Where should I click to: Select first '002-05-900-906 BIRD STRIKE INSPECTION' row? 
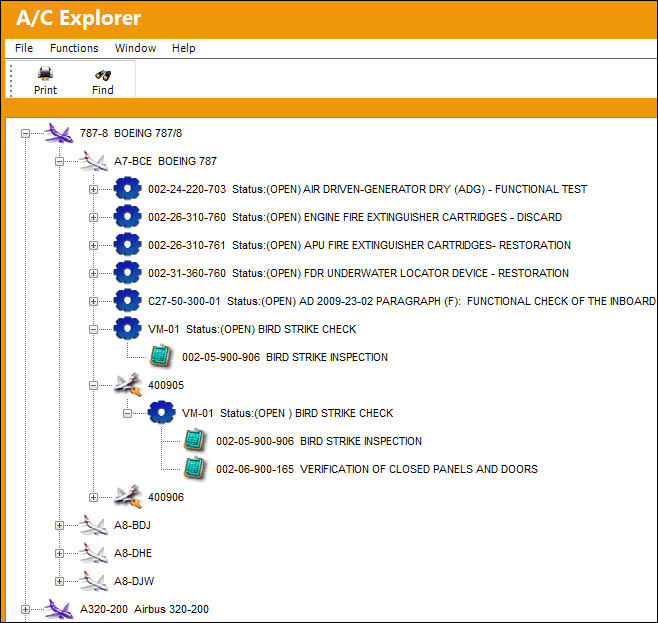coord(285,357)
